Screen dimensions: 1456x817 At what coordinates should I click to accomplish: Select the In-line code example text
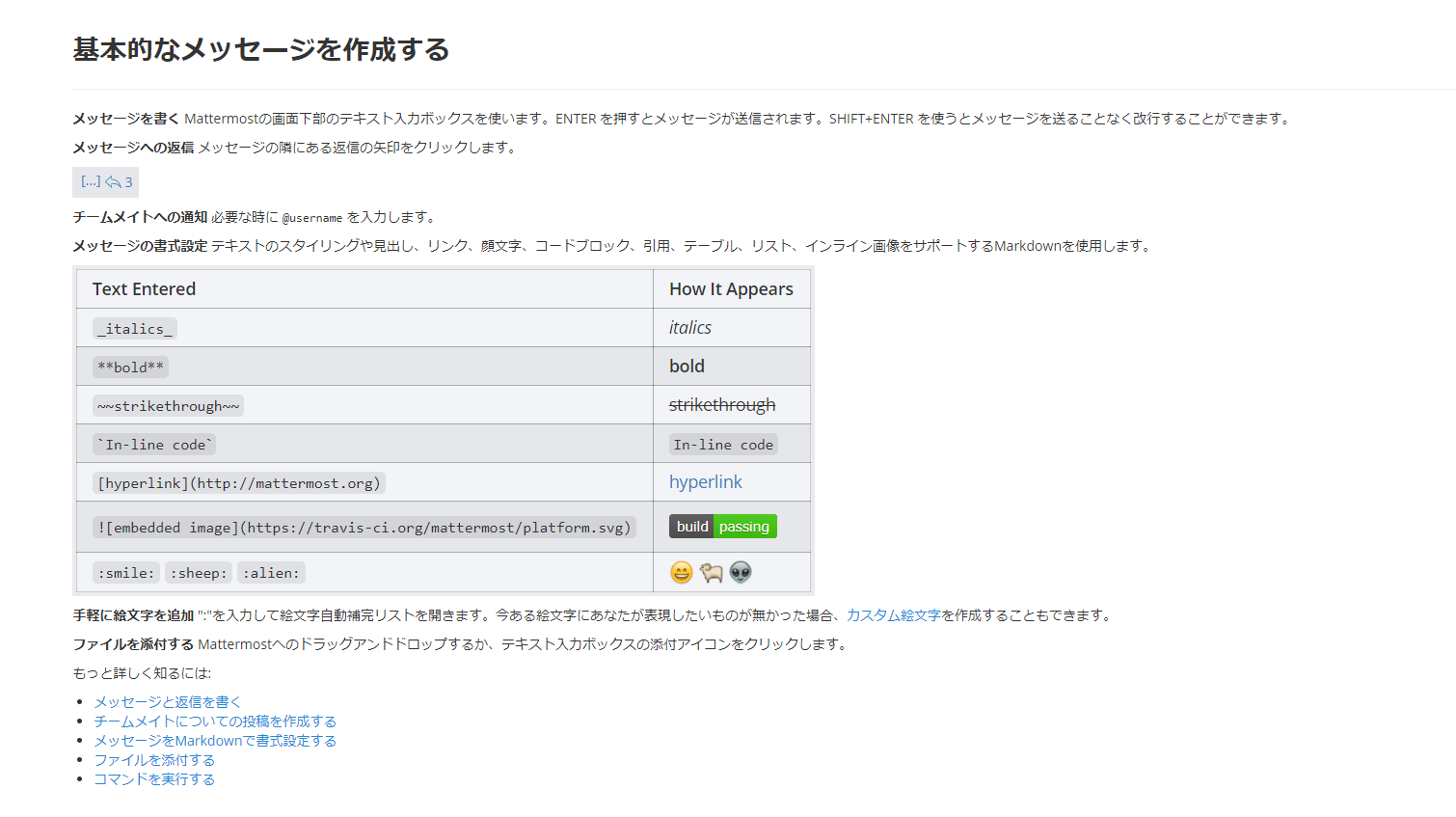click(723, 444)
